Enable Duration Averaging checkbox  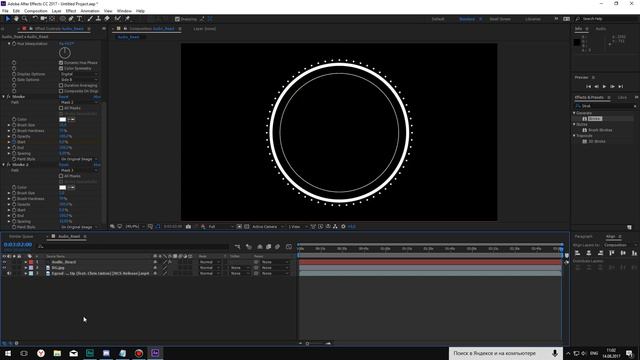[x=61, y=86]
